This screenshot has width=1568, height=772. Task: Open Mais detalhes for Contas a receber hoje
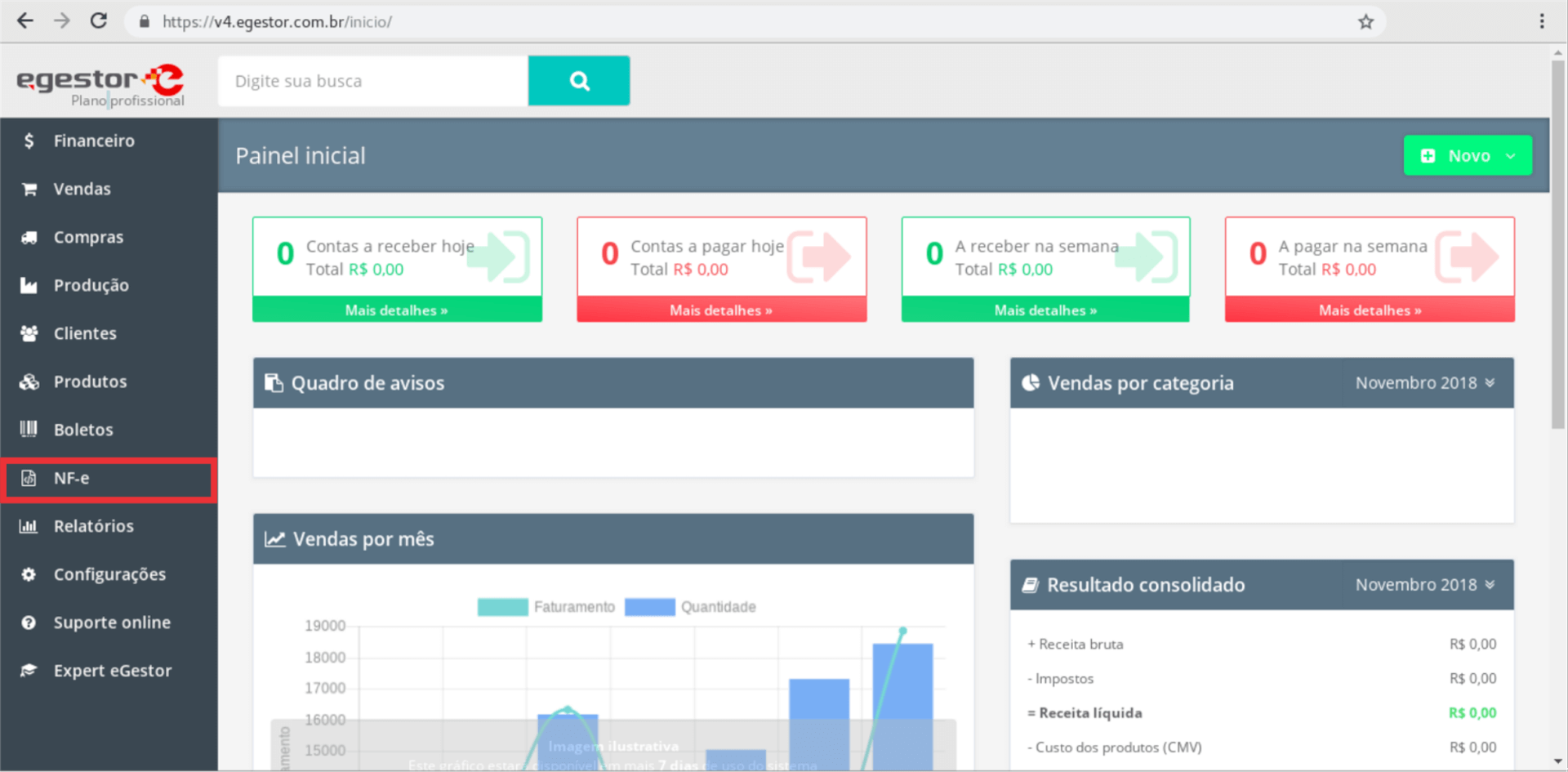click(x=397, y=310)
